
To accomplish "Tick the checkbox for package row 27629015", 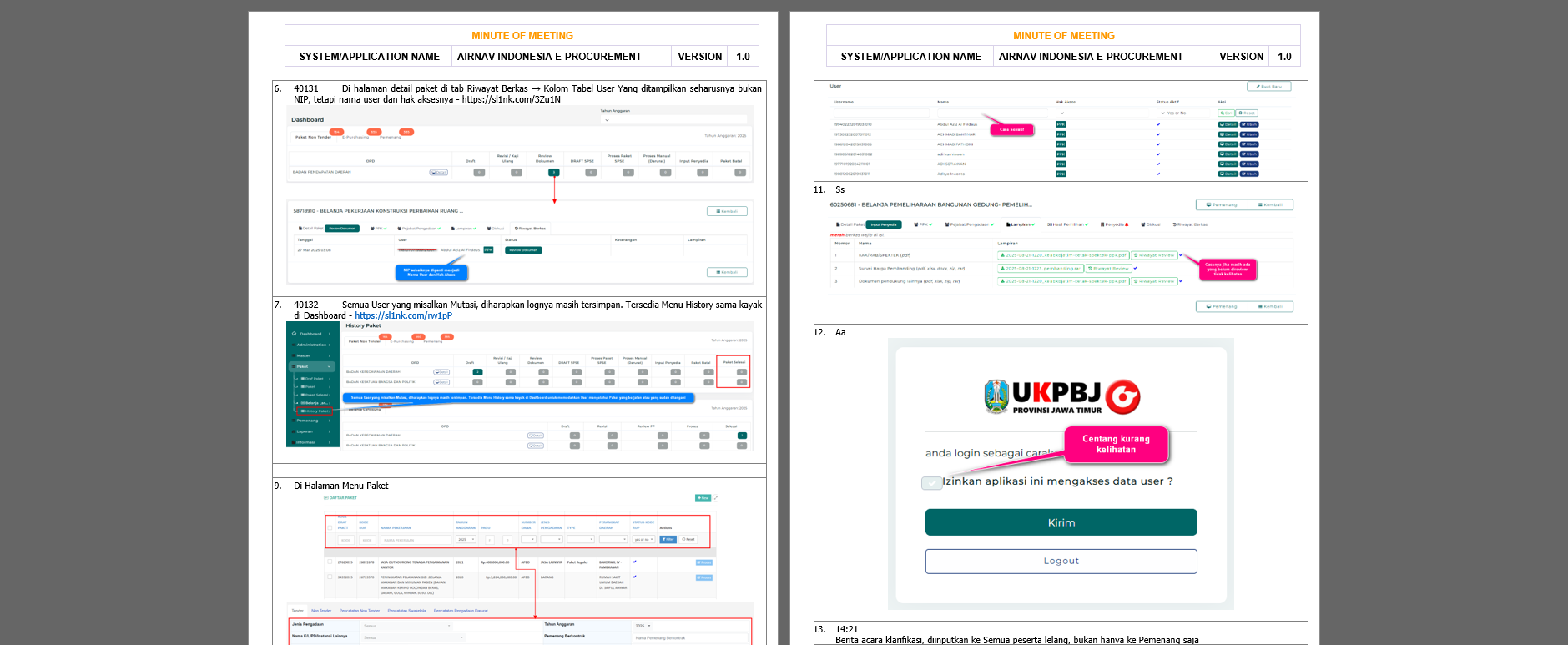I will pyautogui.click(x=330, y=562).
